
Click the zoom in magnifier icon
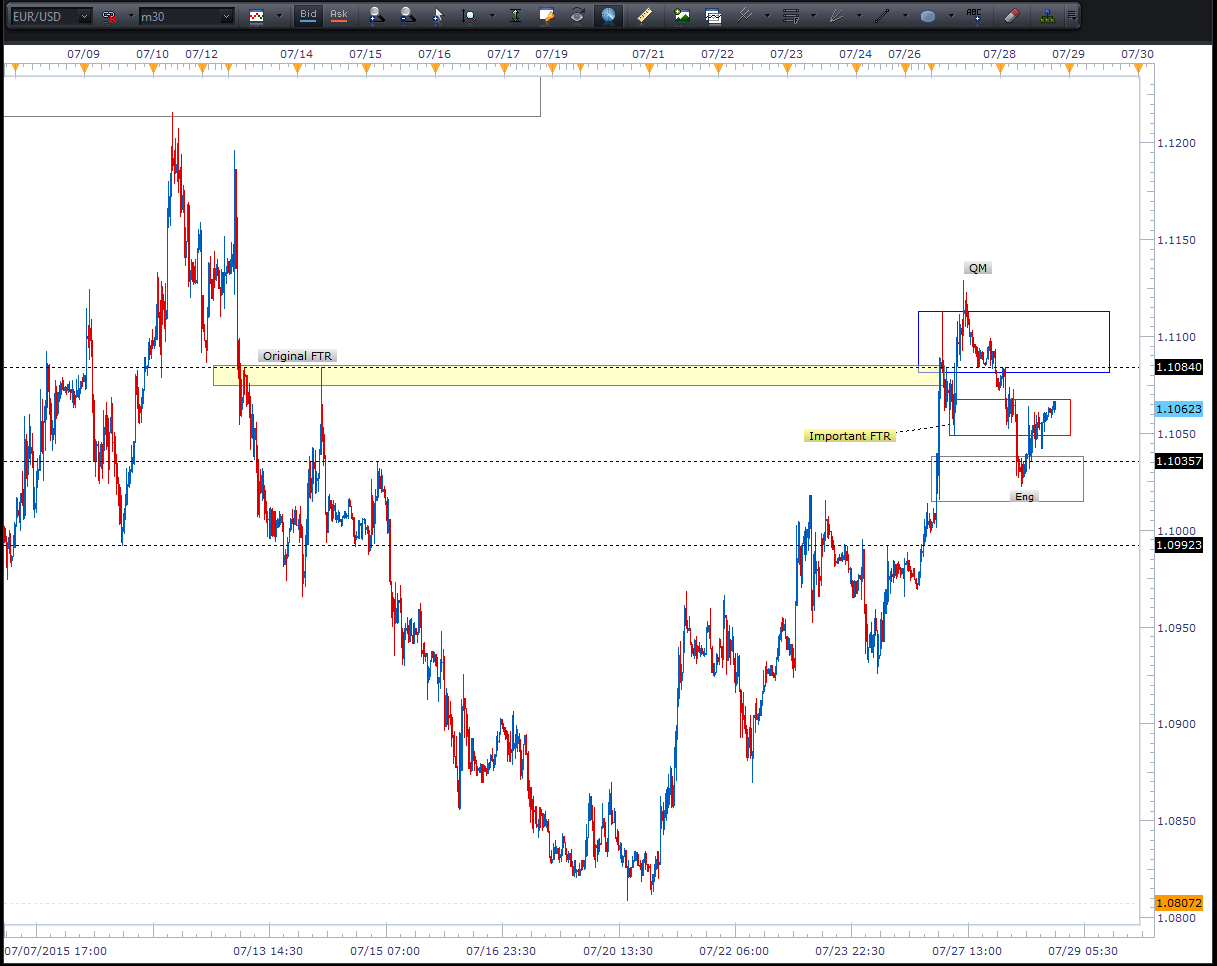(x=375, y=16)
